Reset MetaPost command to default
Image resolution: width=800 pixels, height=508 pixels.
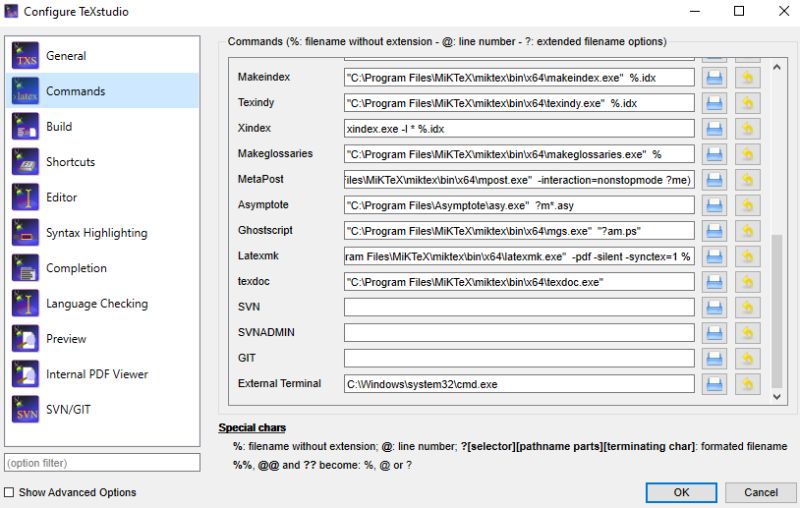point(747,180)
